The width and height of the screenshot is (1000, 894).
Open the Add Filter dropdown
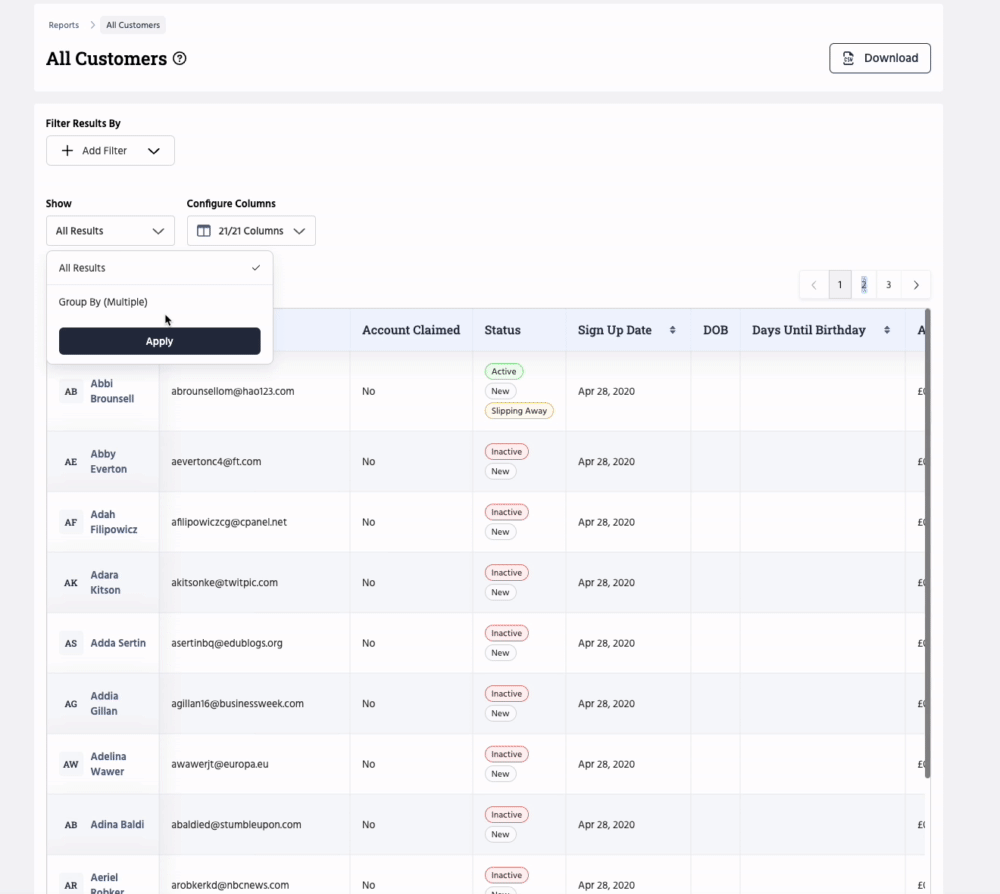tap(110, 151)
